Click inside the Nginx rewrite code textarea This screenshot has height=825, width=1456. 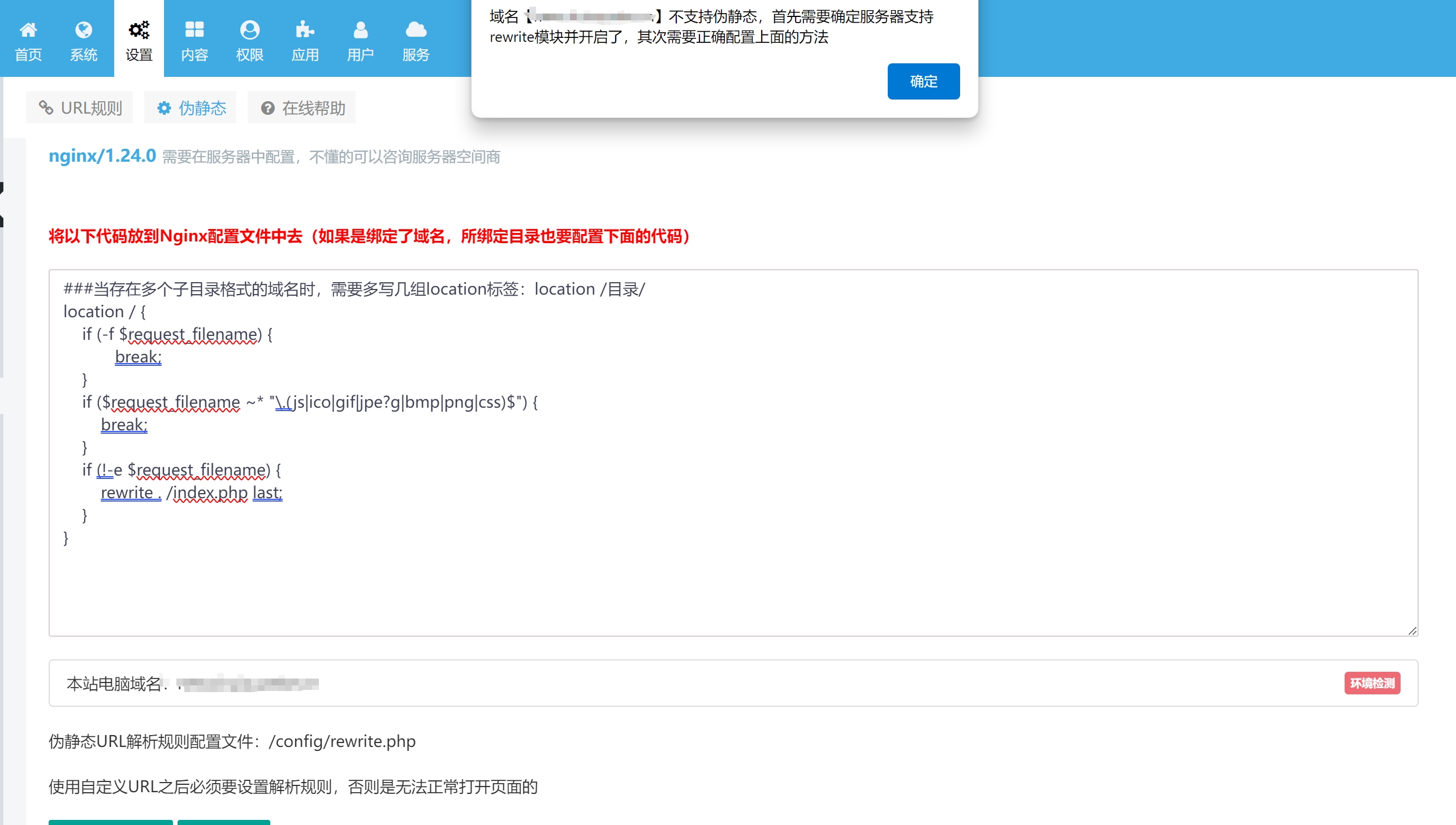[x=733, y=453]
